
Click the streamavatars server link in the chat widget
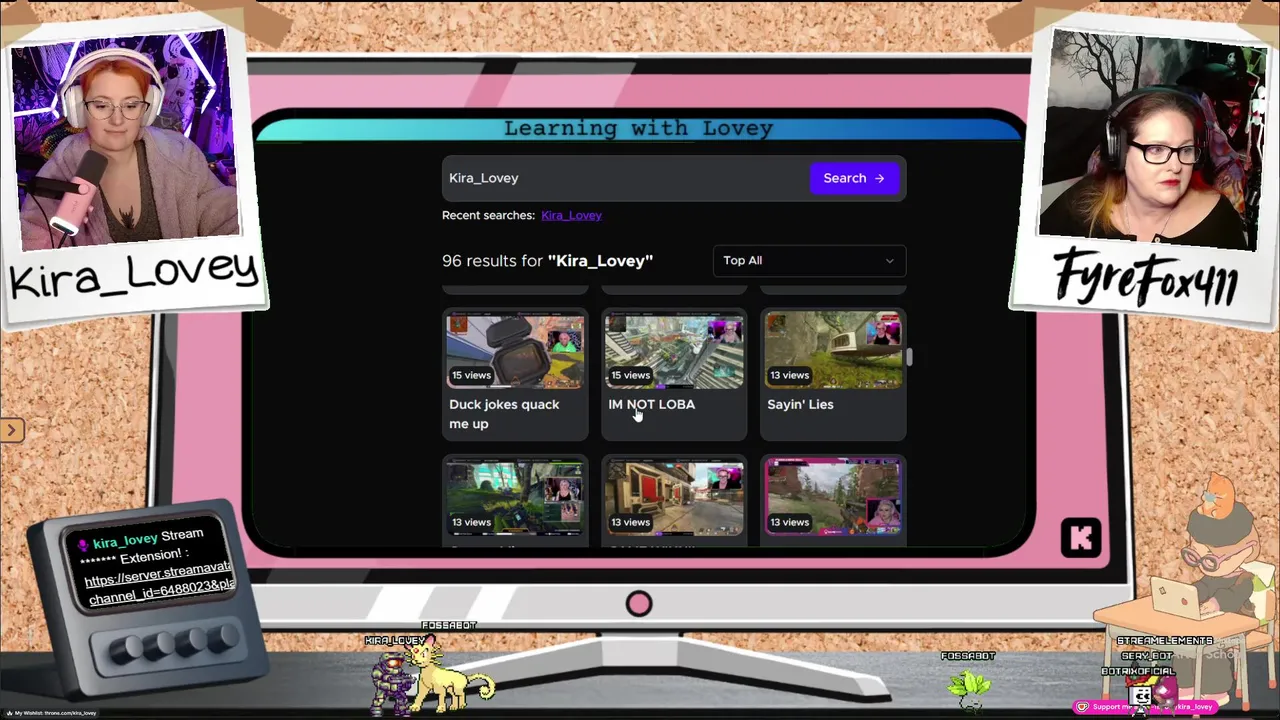160,582
